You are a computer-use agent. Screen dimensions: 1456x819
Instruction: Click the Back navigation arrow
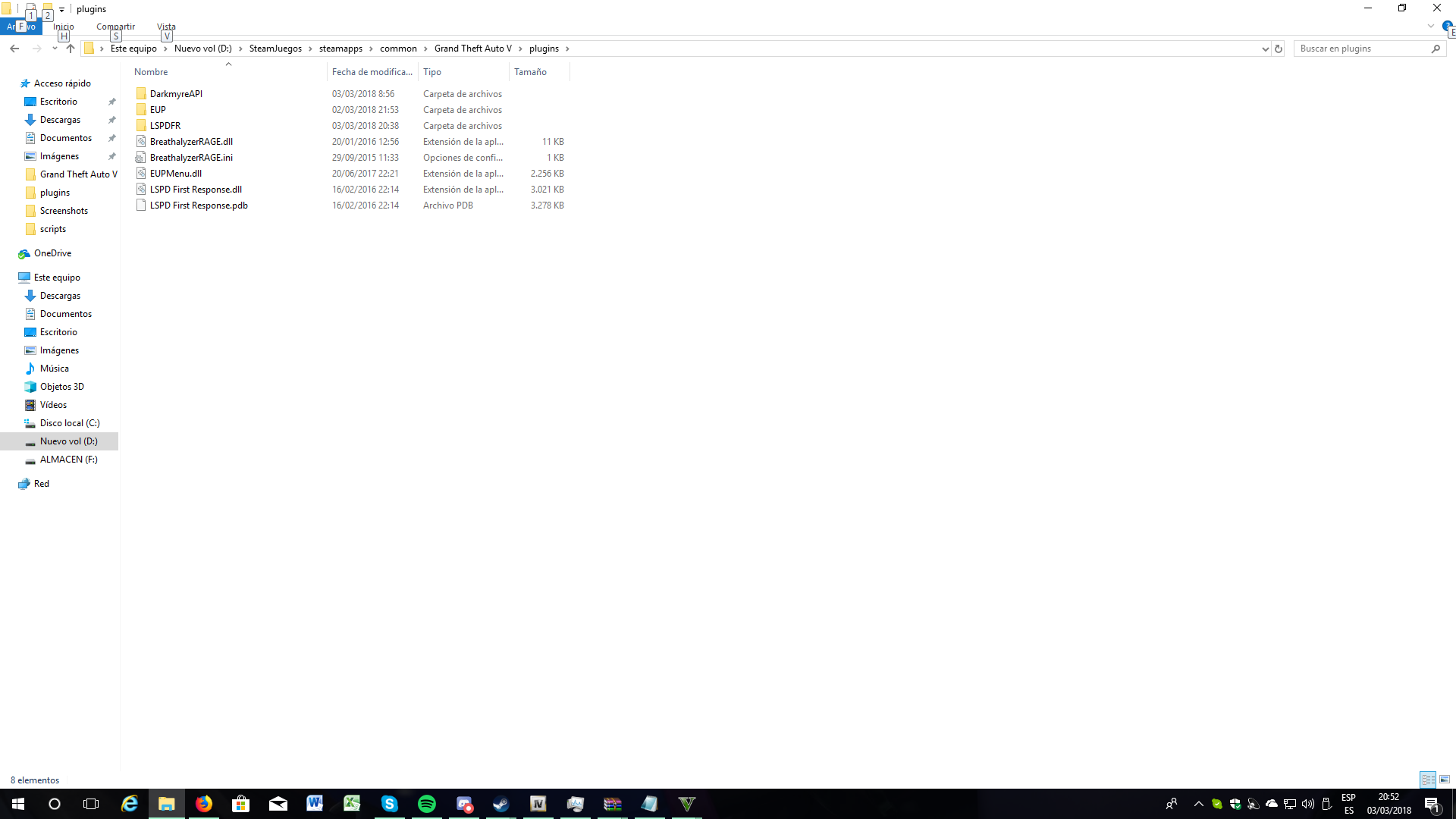14,49
